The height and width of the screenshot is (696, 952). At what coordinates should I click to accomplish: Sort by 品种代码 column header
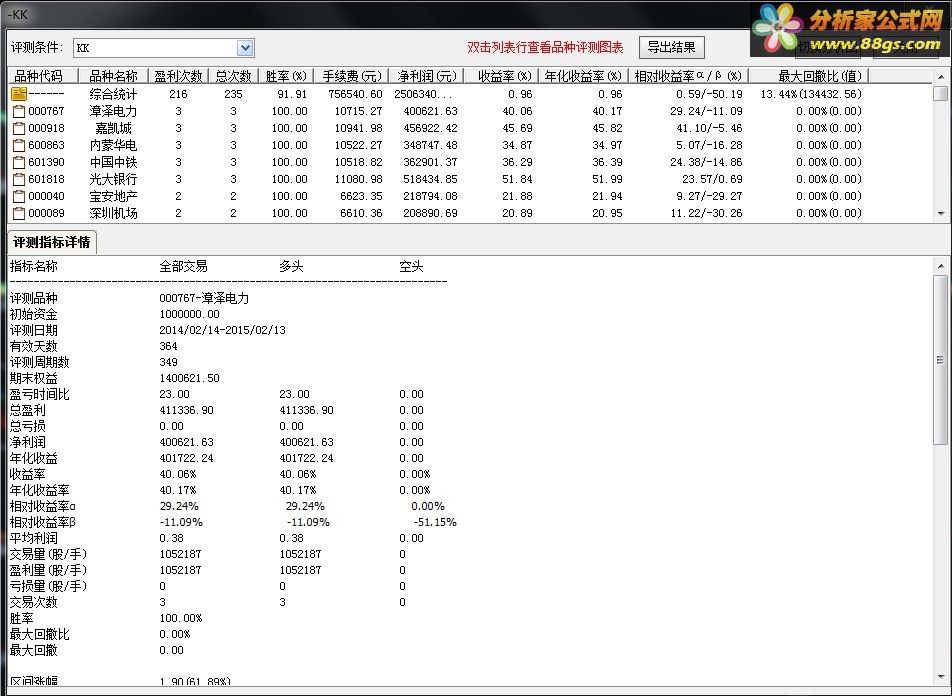pos(44,76)
